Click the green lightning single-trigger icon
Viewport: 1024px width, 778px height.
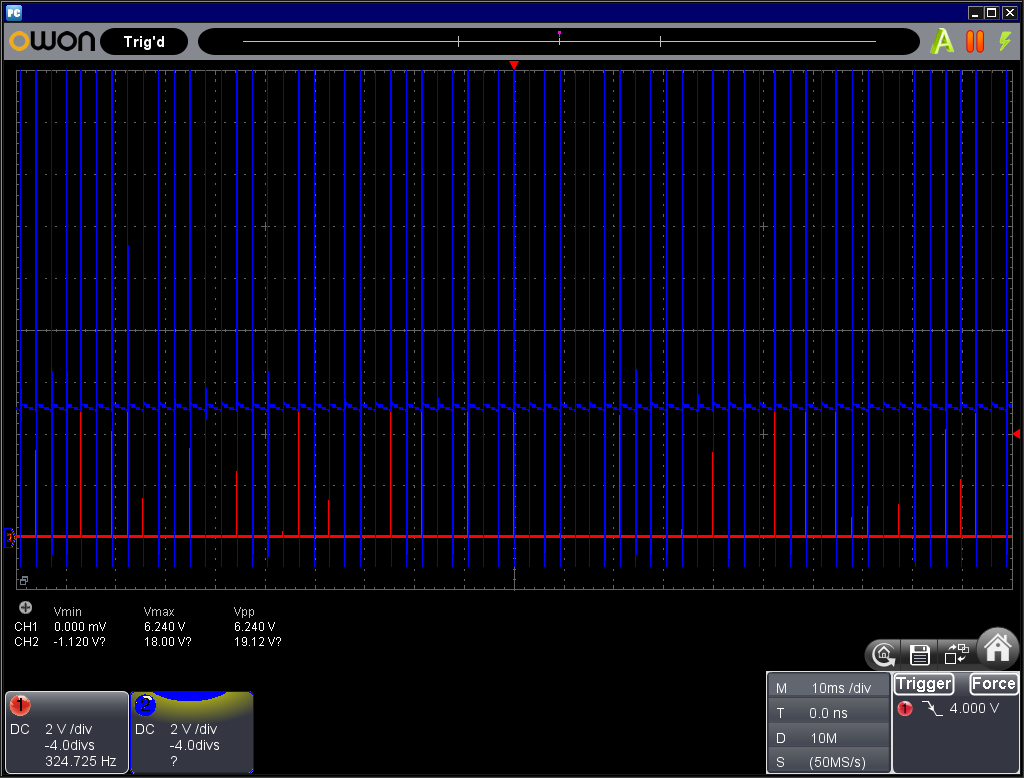coord(1005,41)
